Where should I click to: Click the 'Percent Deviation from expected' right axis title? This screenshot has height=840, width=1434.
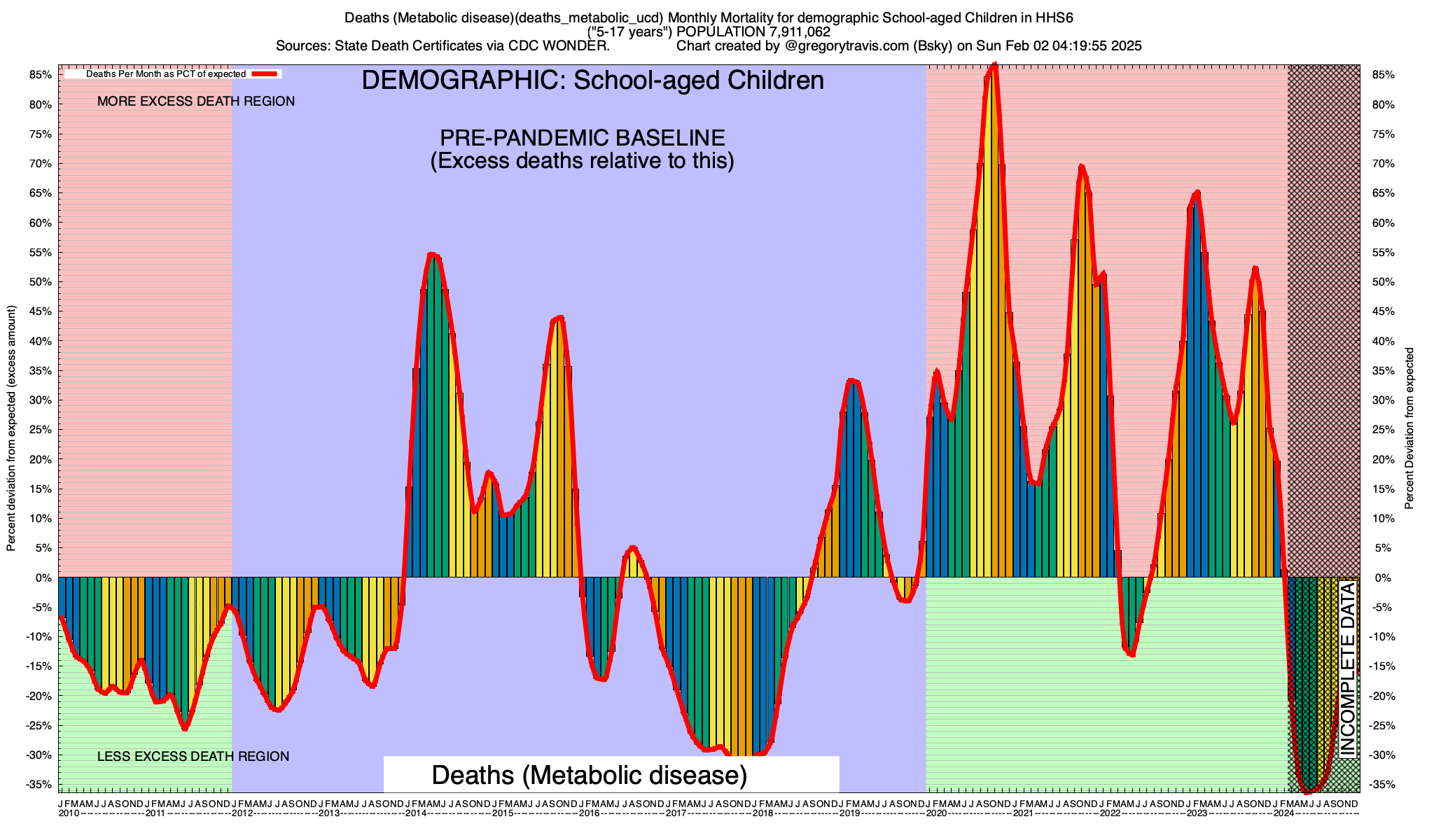click(x=1409, y=427)
